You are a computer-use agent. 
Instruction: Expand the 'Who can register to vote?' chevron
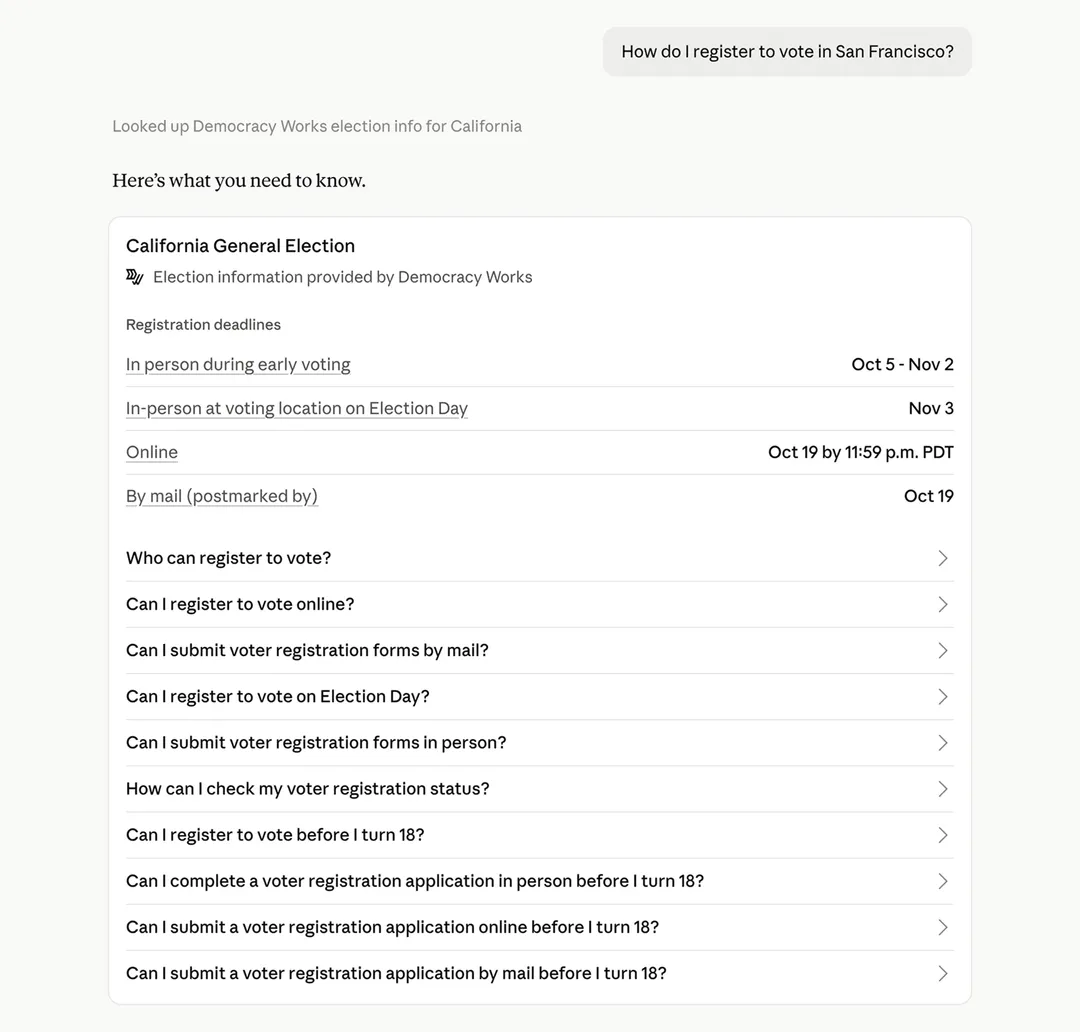943,558
